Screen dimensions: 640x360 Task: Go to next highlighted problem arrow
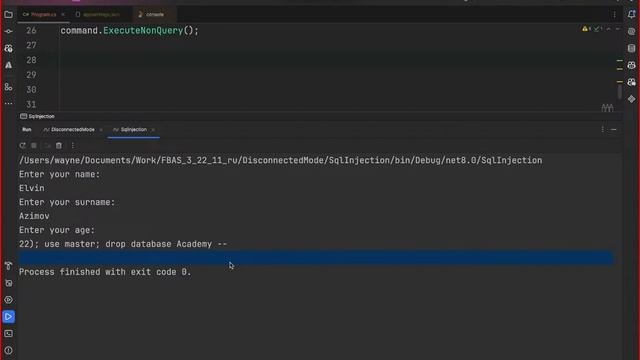(617, 29)
